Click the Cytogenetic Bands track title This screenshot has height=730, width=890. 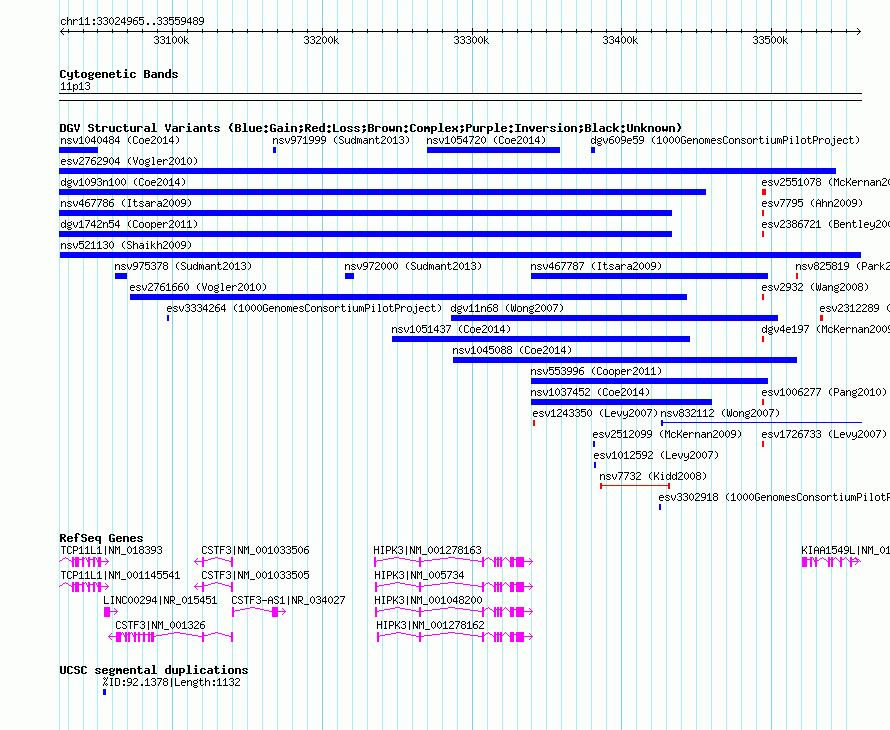(119, 74)
